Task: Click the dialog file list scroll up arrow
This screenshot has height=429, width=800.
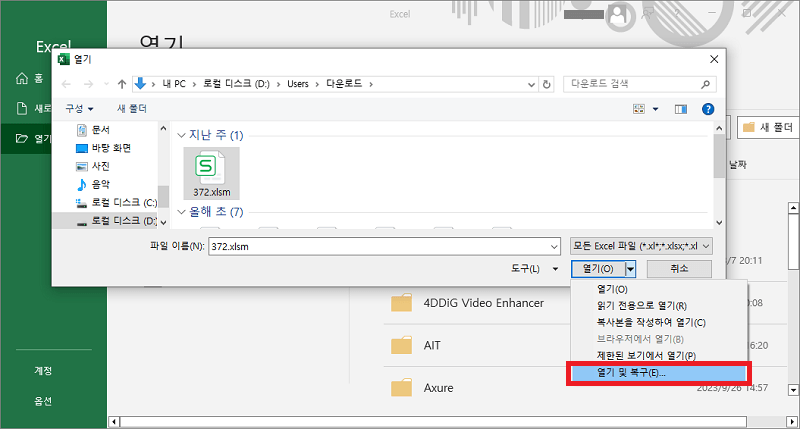Action: (719, 128)
